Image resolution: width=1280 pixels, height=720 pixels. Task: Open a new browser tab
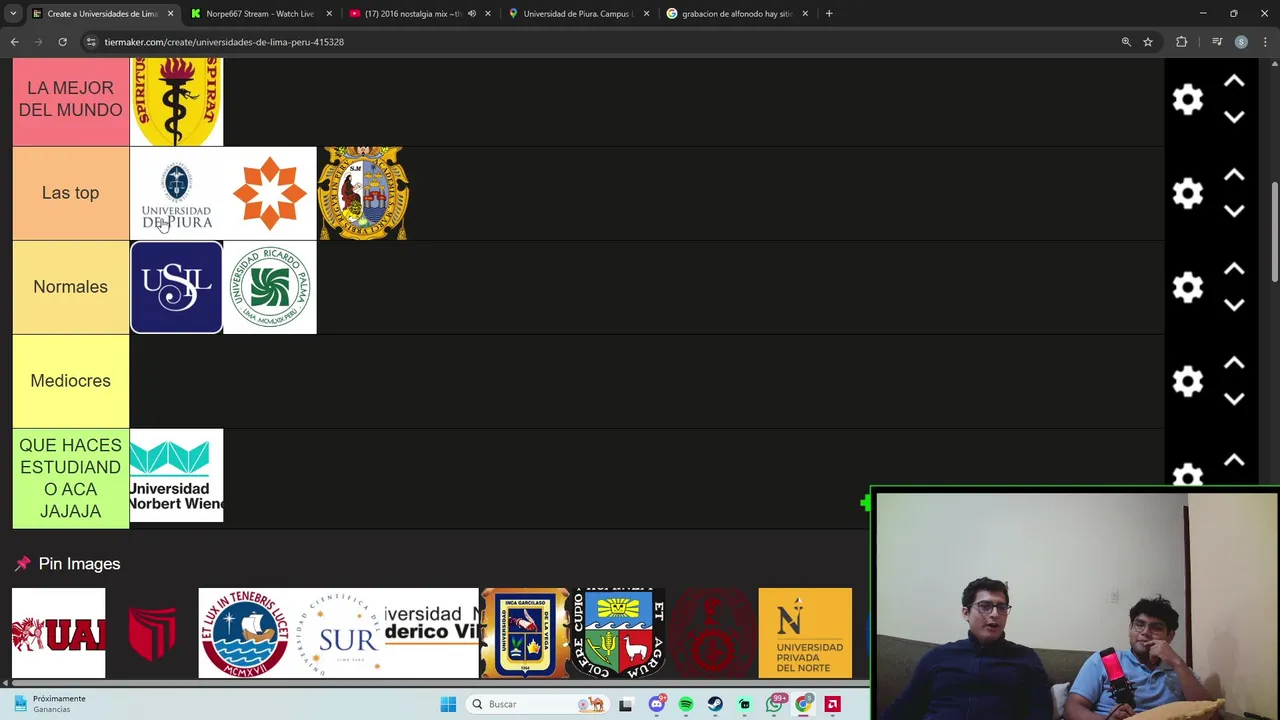(829, 14)
